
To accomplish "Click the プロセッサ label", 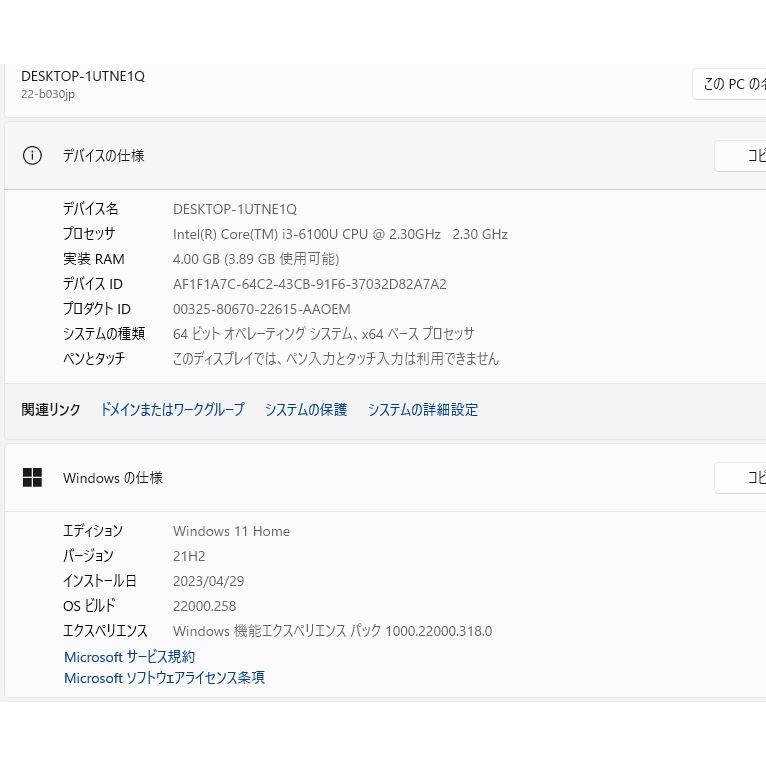I will pos(89,234).
